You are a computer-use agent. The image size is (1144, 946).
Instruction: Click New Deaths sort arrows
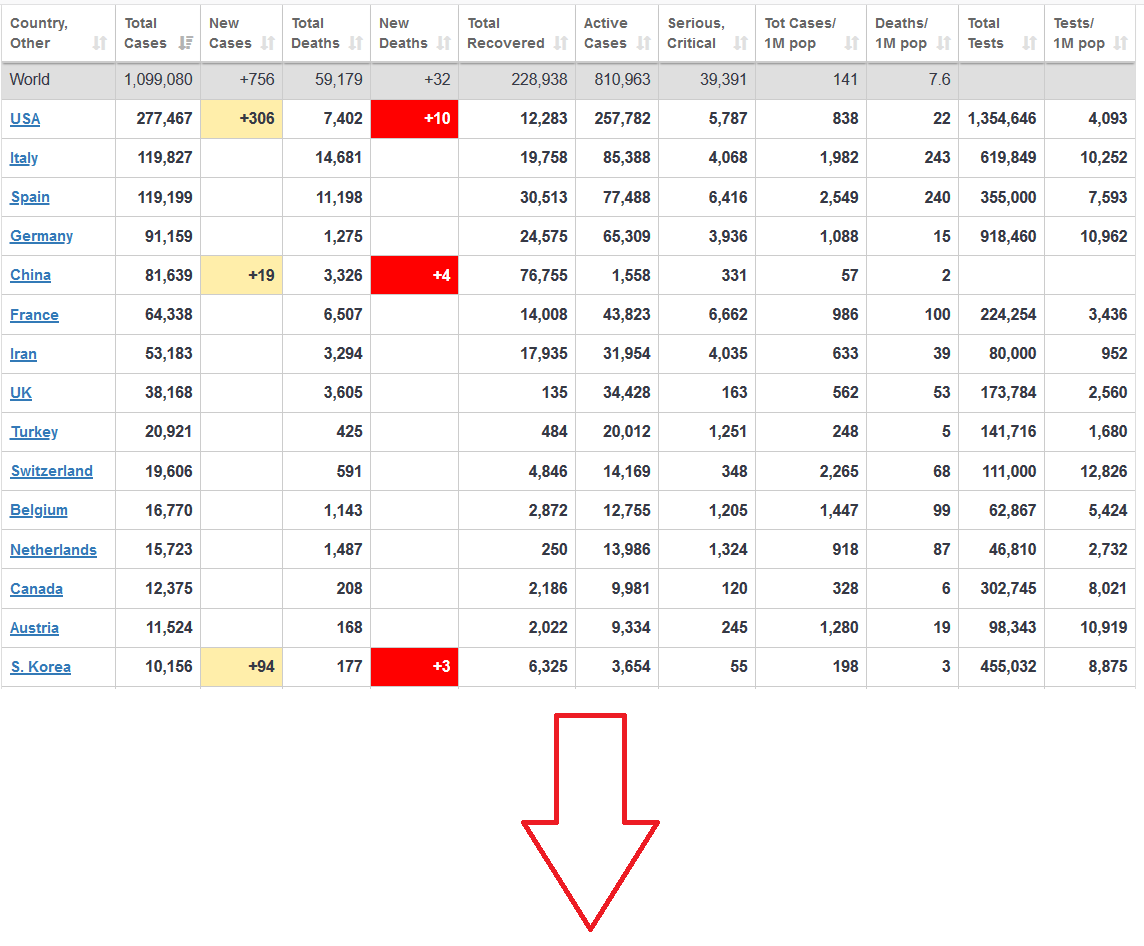443,43
